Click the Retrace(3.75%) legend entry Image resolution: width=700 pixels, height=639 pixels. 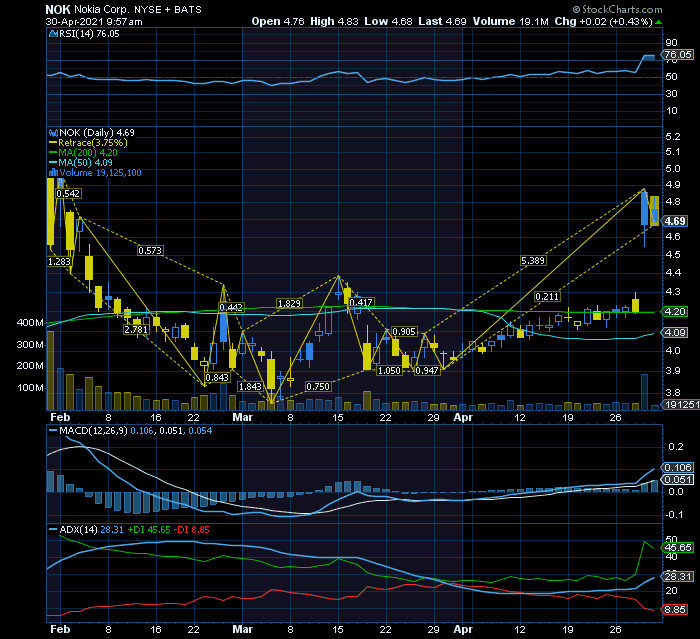tap(93, 143)
